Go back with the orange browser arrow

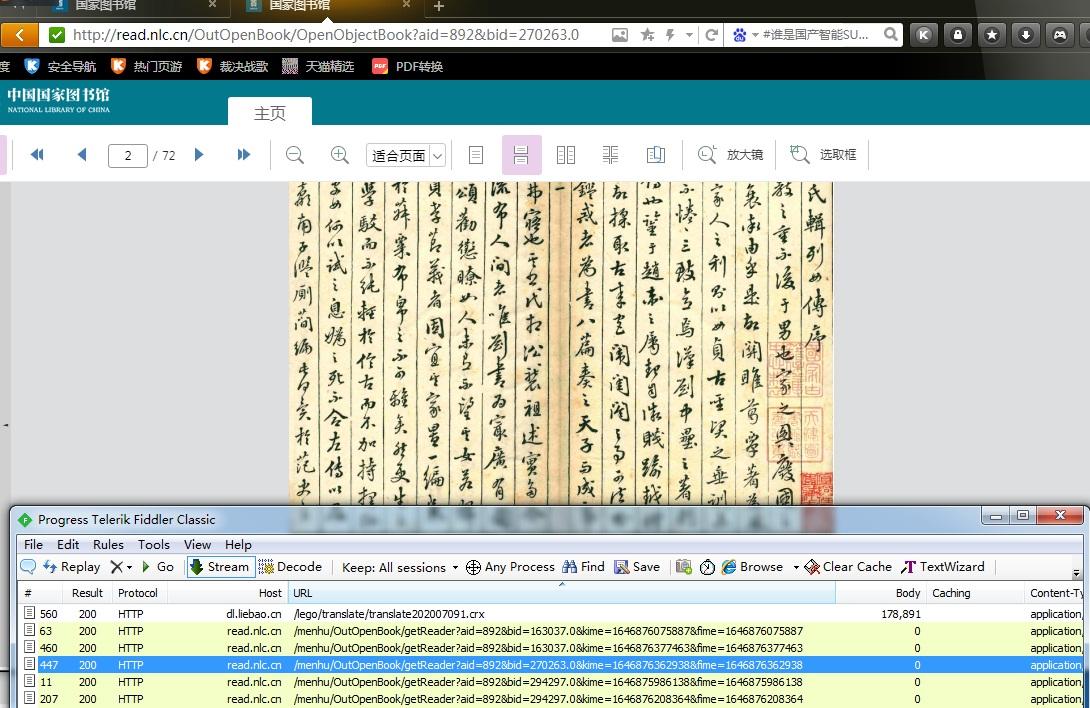[x=19, y=35]
